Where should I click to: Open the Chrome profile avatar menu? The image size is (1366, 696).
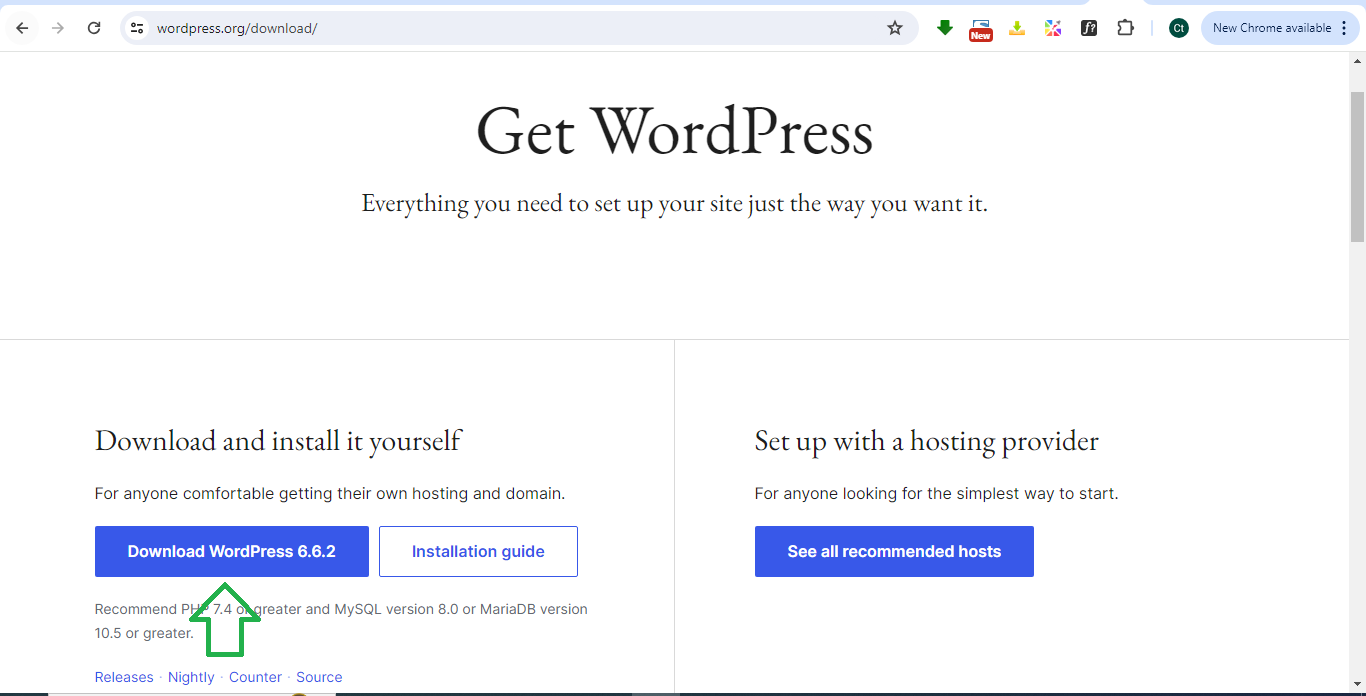point(1179,28)
